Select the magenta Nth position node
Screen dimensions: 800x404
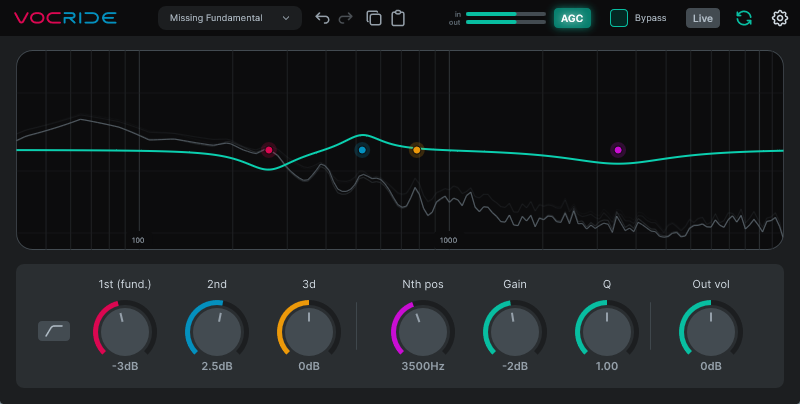pyautogui.click(x=618, y=150)
